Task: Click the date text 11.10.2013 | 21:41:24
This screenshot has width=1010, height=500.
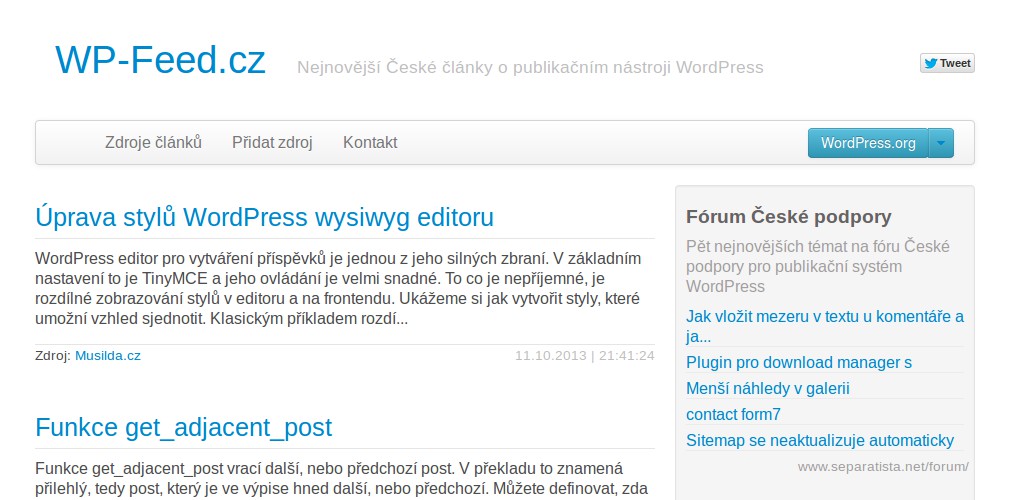Action: pos(585,356)
